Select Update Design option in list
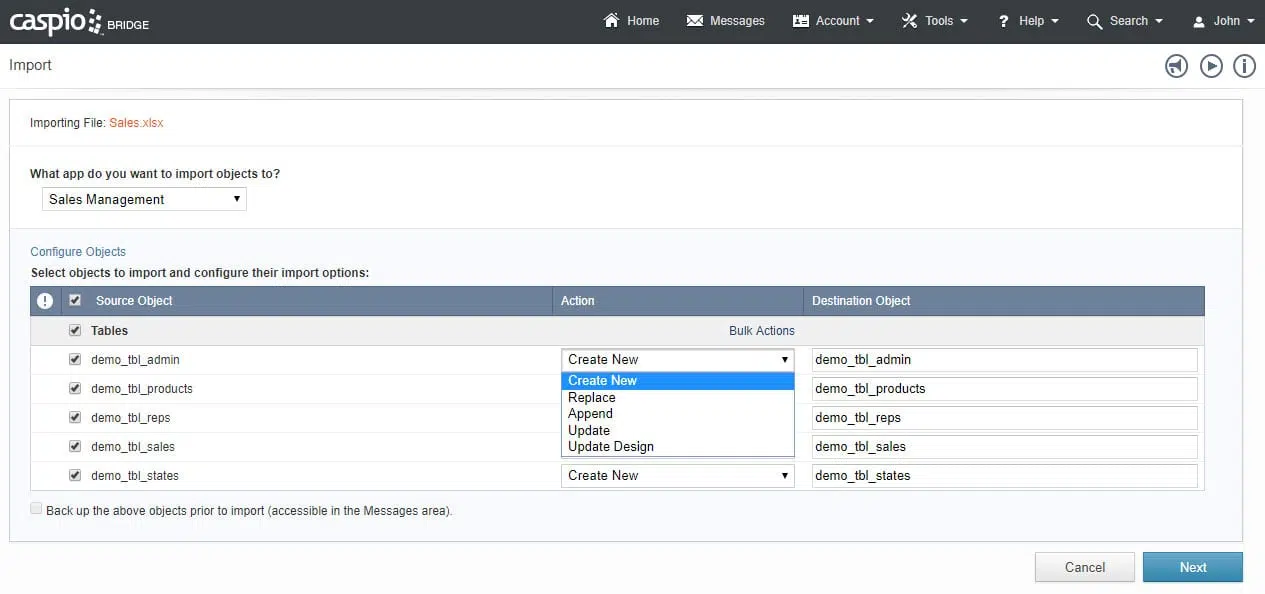1265x594 pixels. [610, 447]
